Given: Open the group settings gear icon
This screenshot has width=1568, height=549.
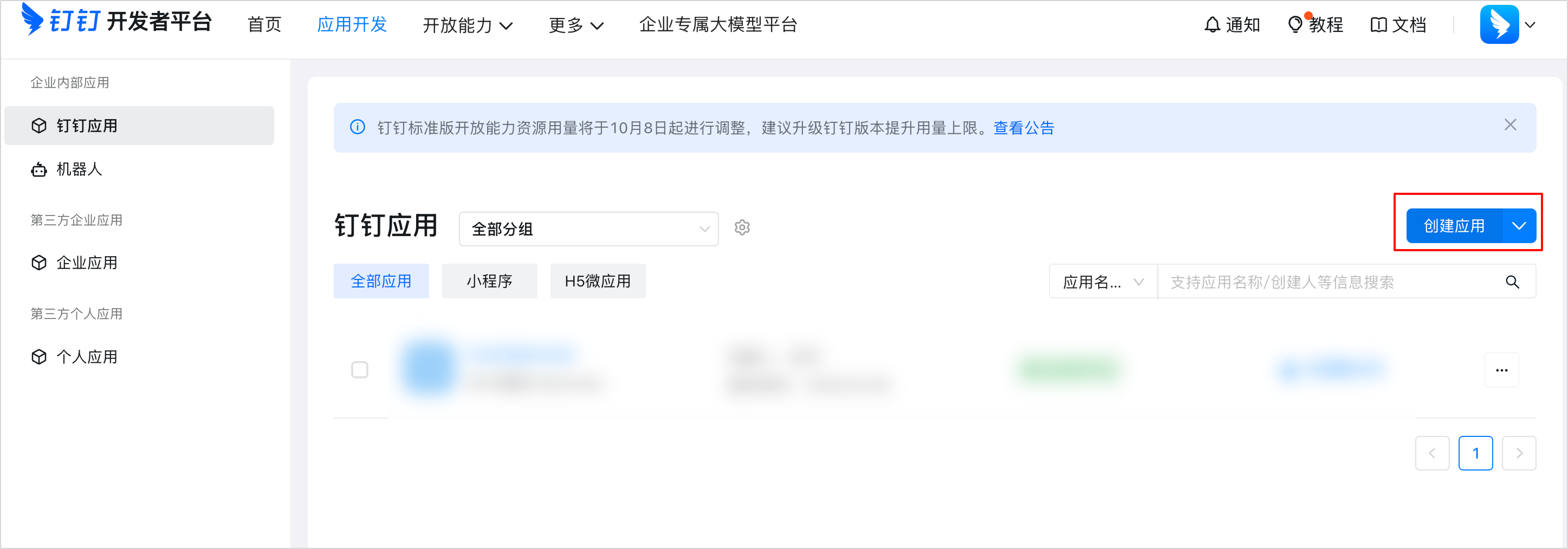Looking at the screenshot, I should (743, 227).
